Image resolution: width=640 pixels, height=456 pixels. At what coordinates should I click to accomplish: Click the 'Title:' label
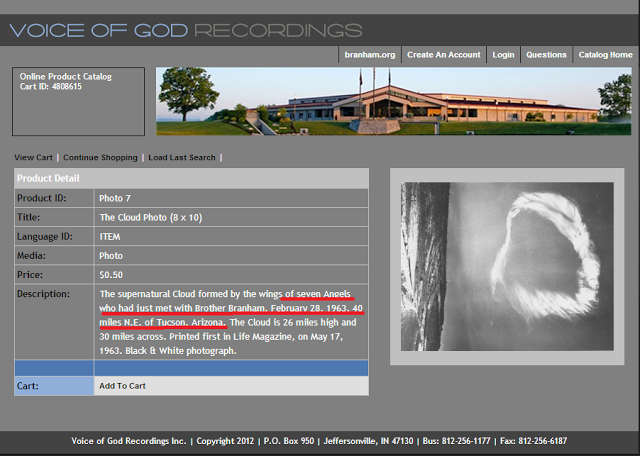click(x=29, y=218)
